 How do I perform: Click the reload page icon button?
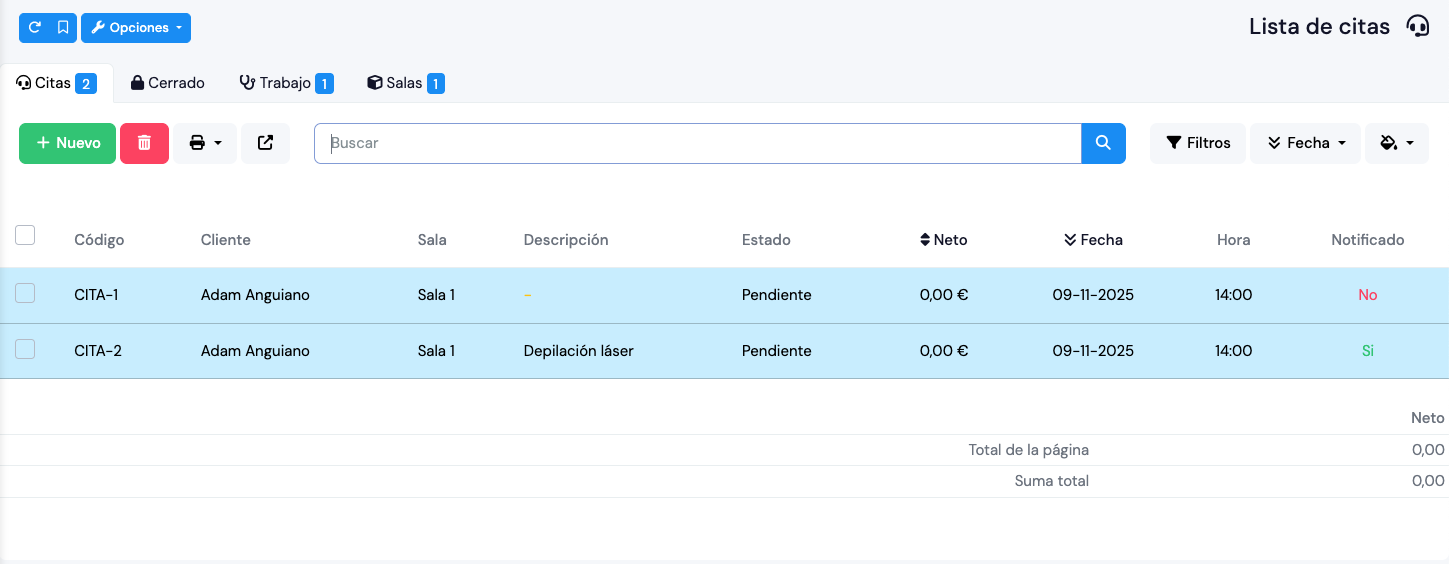[x=34, y=28]
